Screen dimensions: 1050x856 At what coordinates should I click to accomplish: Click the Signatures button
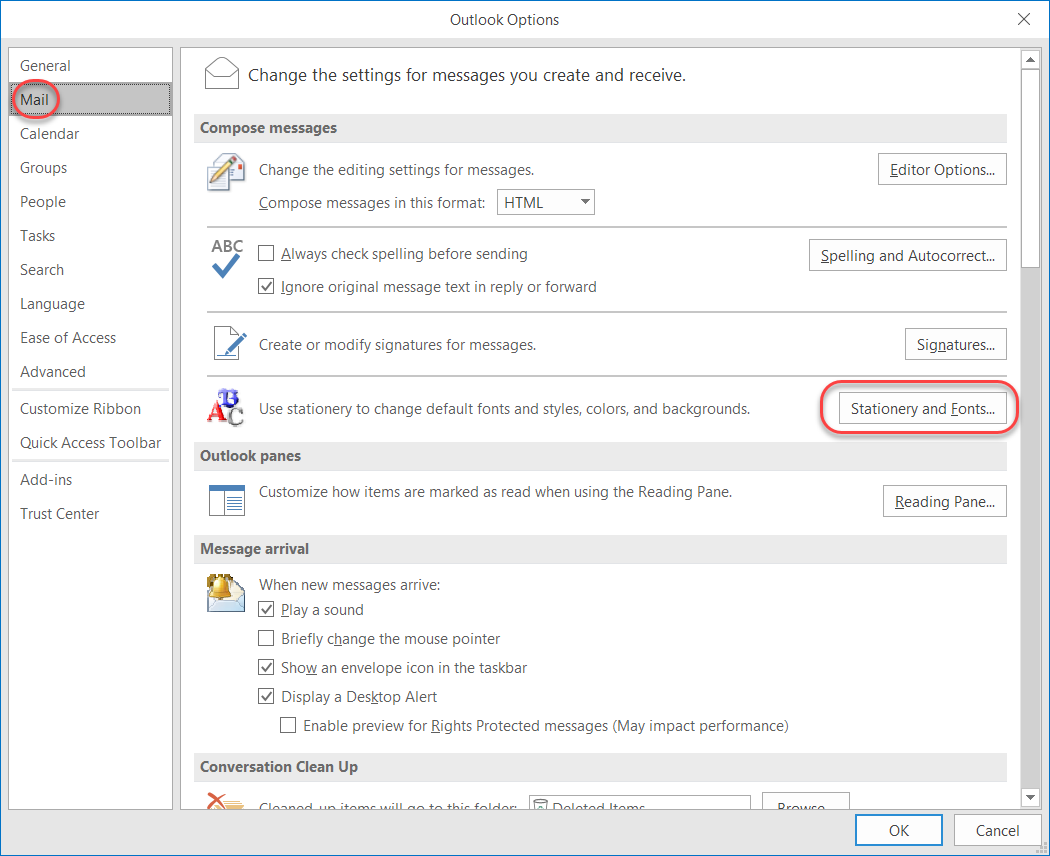coord(955,343)
